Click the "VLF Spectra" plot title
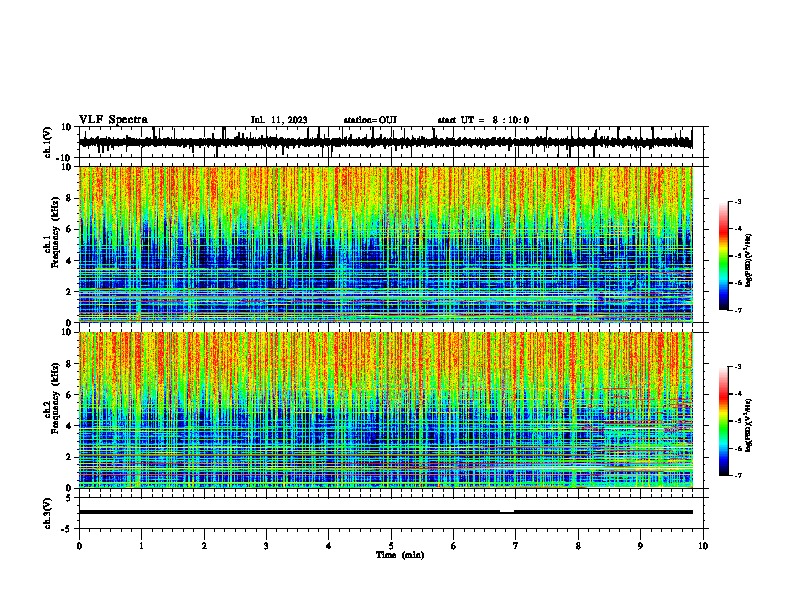The height and width of the screenshot is (612, 792). click(113, 120)
